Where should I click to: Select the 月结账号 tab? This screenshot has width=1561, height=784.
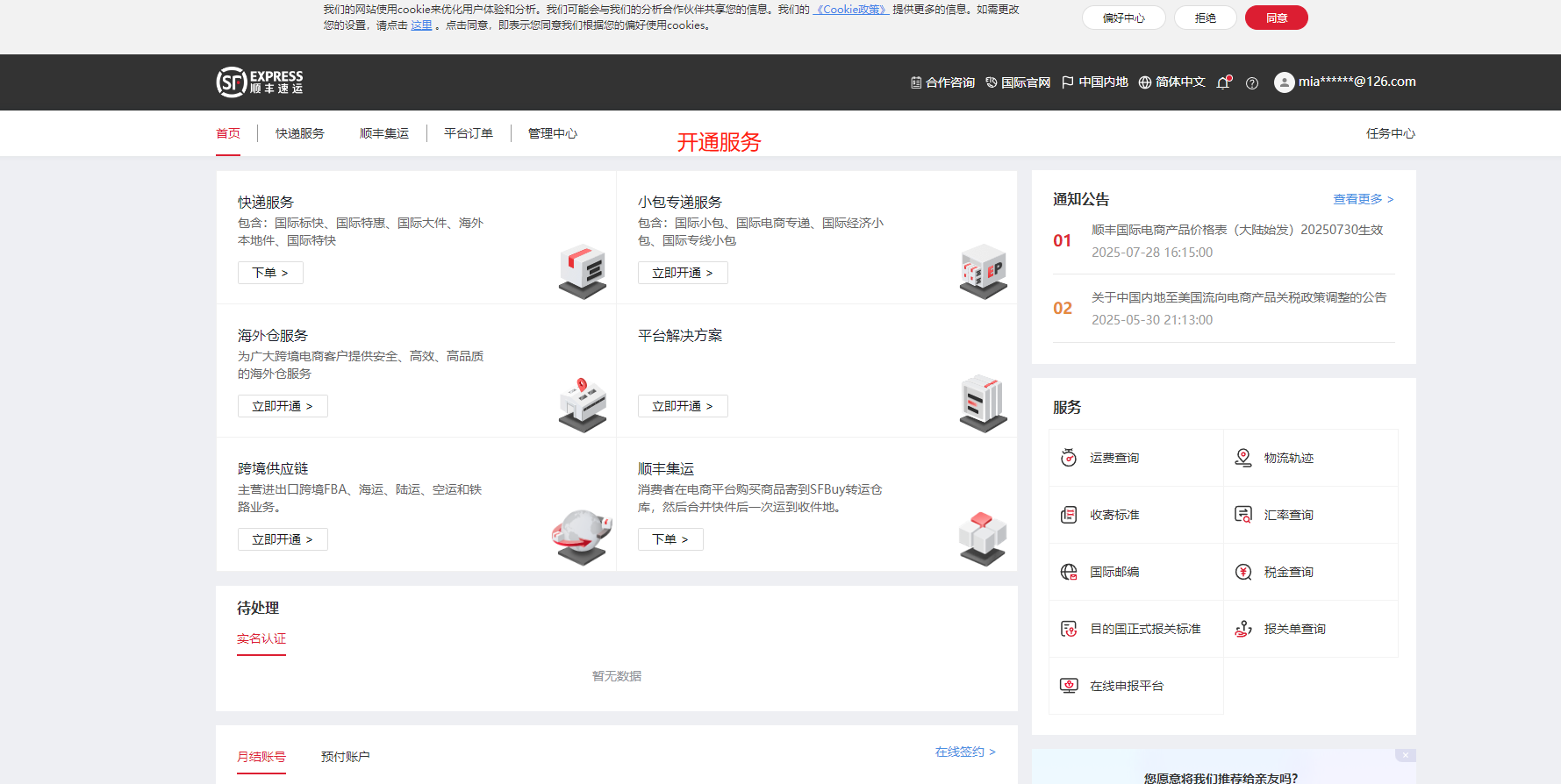(261, 757)
